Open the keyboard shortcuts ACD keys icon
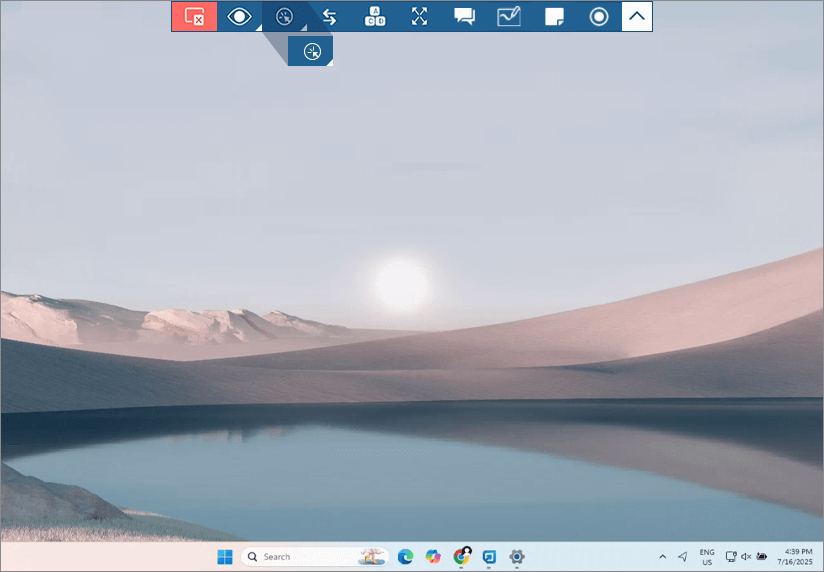This screenshot has width=824, height=572. pos(374,17)
